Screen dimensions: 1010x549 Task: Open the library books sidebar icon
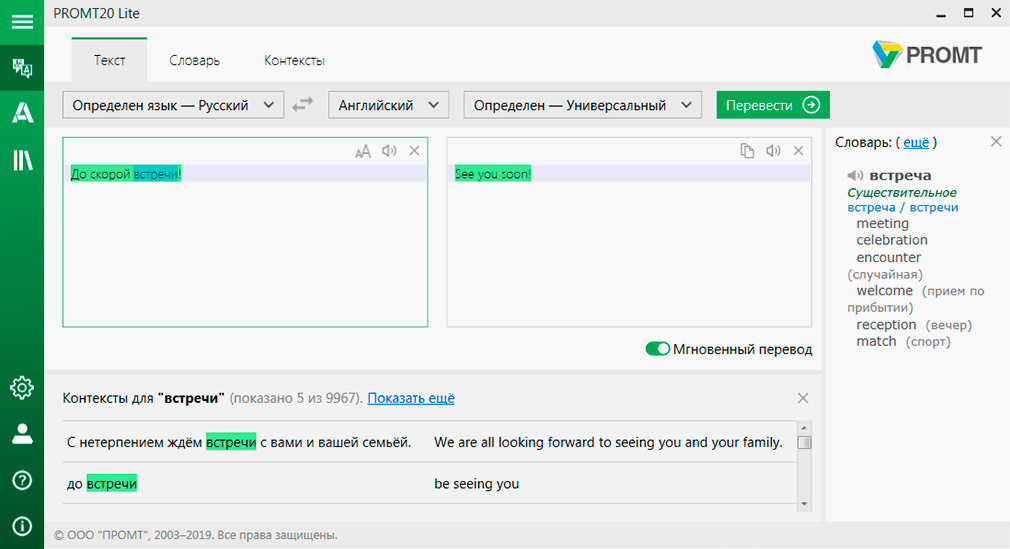click(x=22, y=160)
